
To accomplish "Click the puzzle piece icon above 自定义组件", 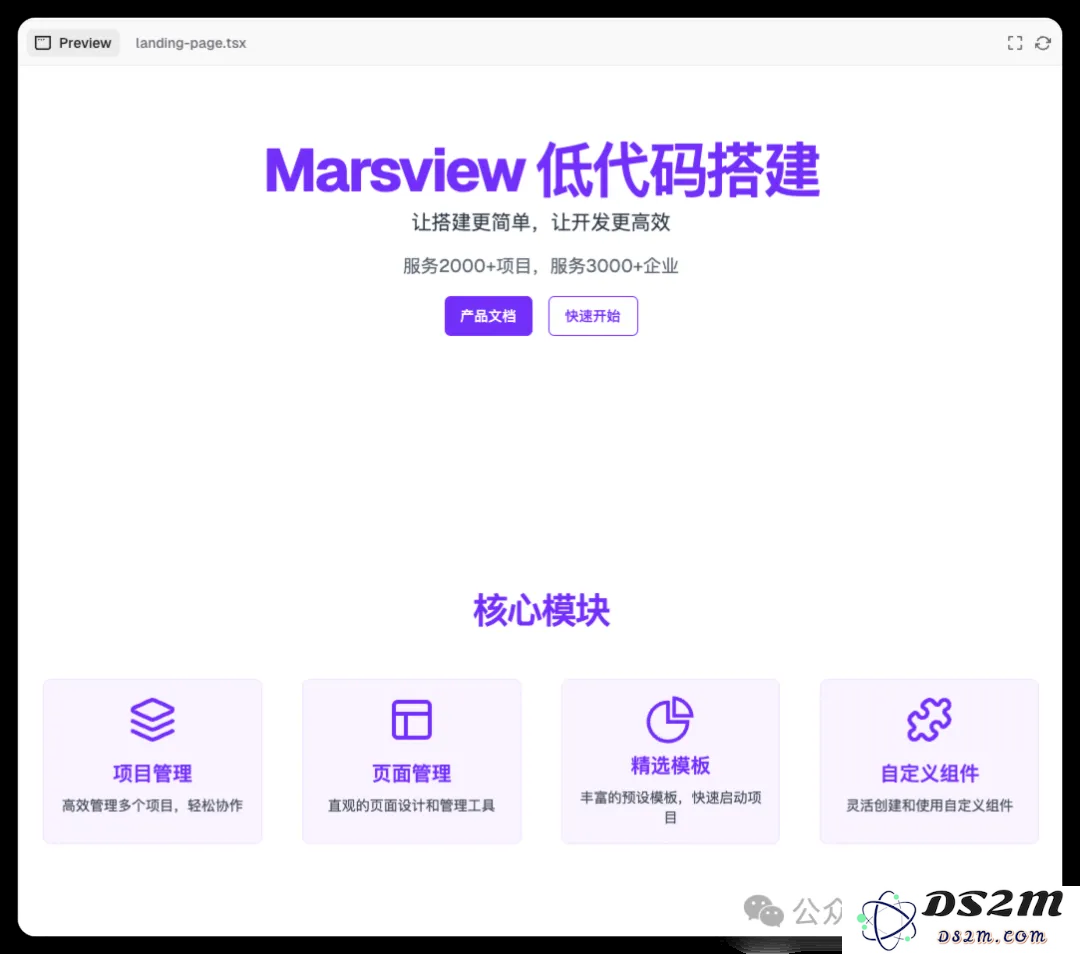I will [929, 720].
